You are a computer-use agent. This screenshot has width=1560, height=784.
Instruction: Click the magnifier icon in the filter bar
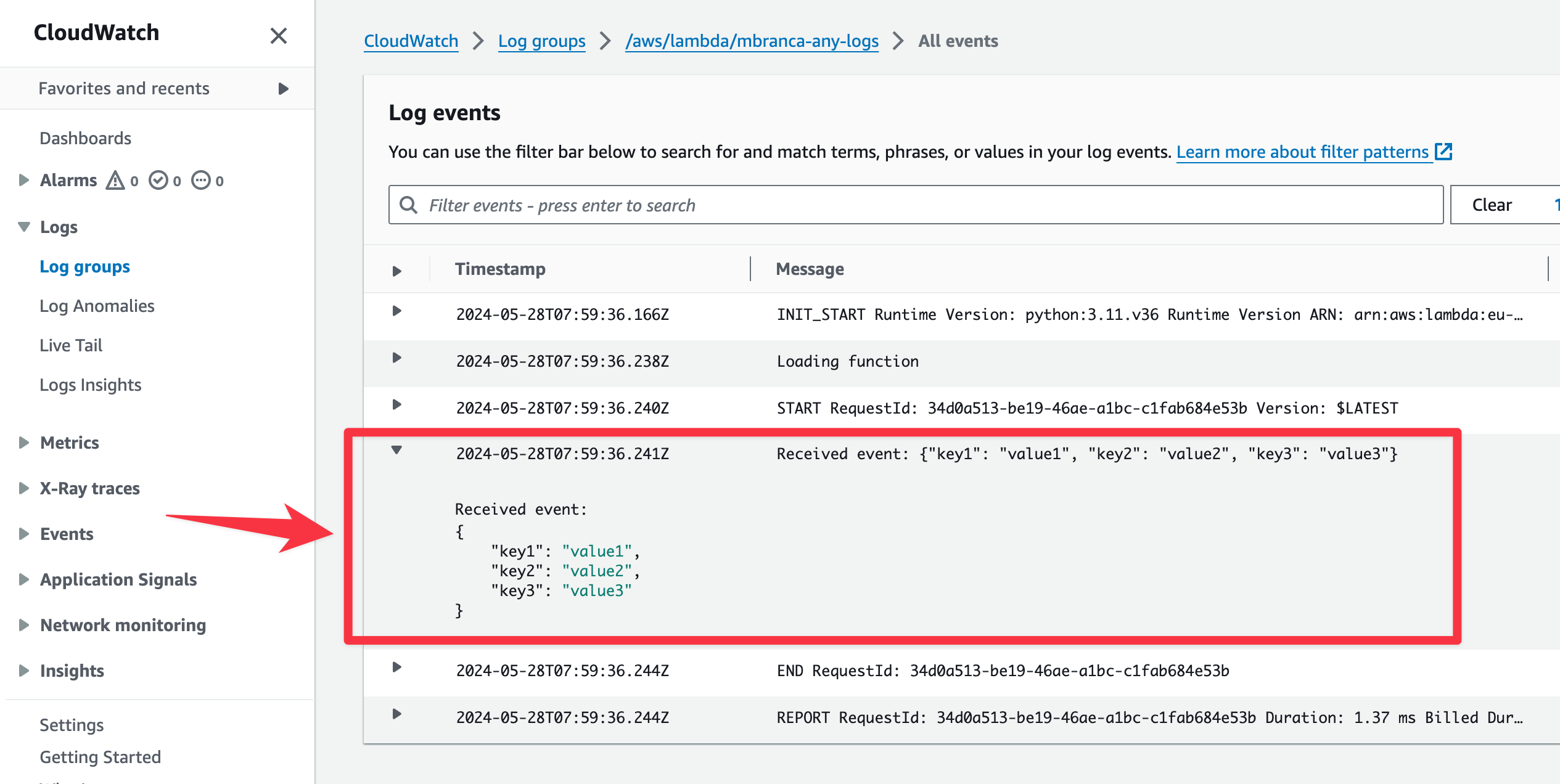tap(409, 205)
